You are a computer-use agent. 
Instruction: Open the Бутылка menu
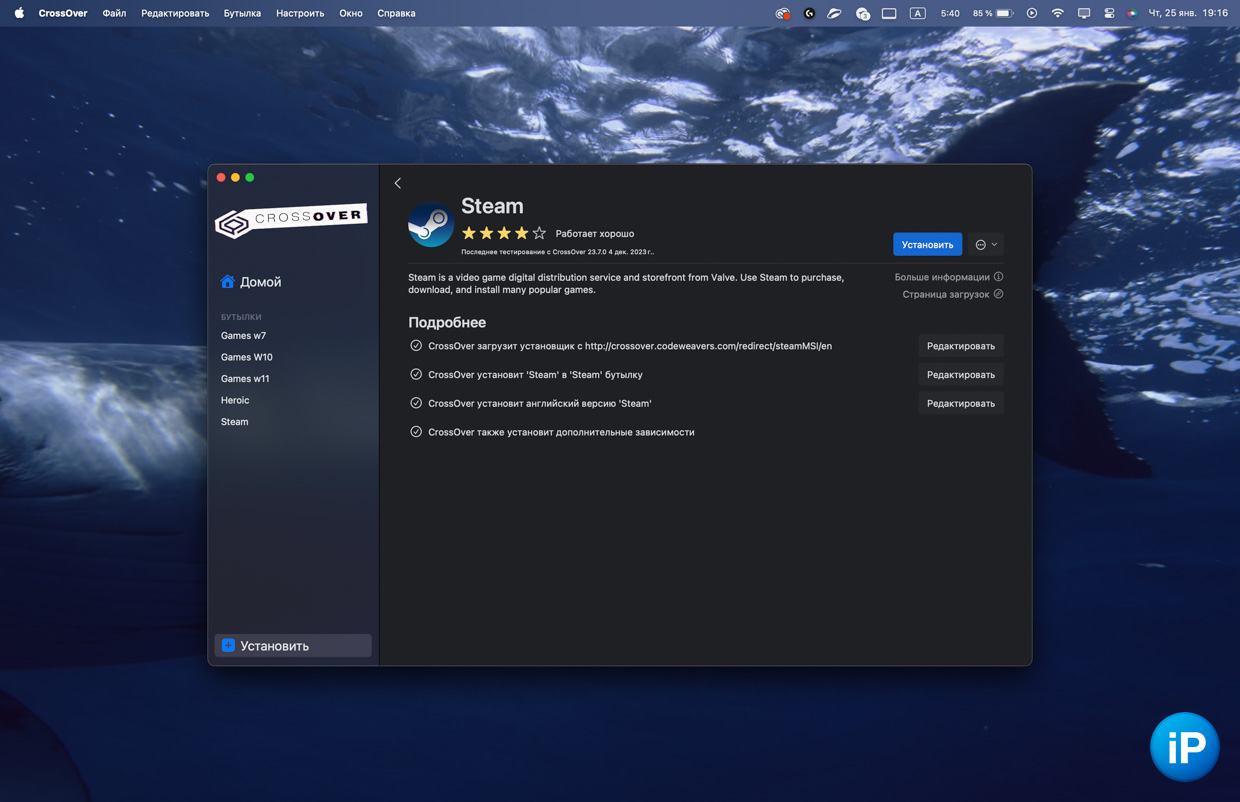(x=242, y=13)
